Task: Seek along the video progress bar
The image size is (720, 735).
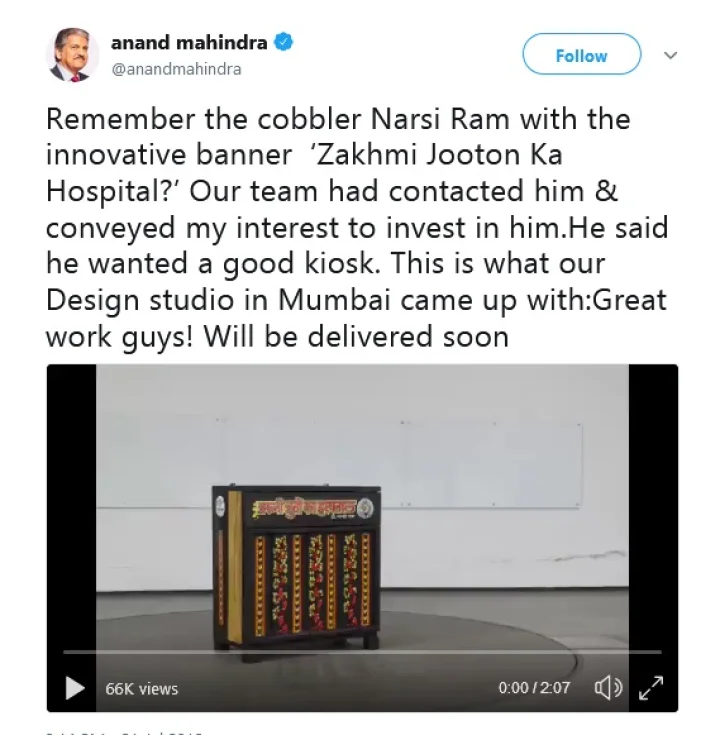Action: [362, 652]
